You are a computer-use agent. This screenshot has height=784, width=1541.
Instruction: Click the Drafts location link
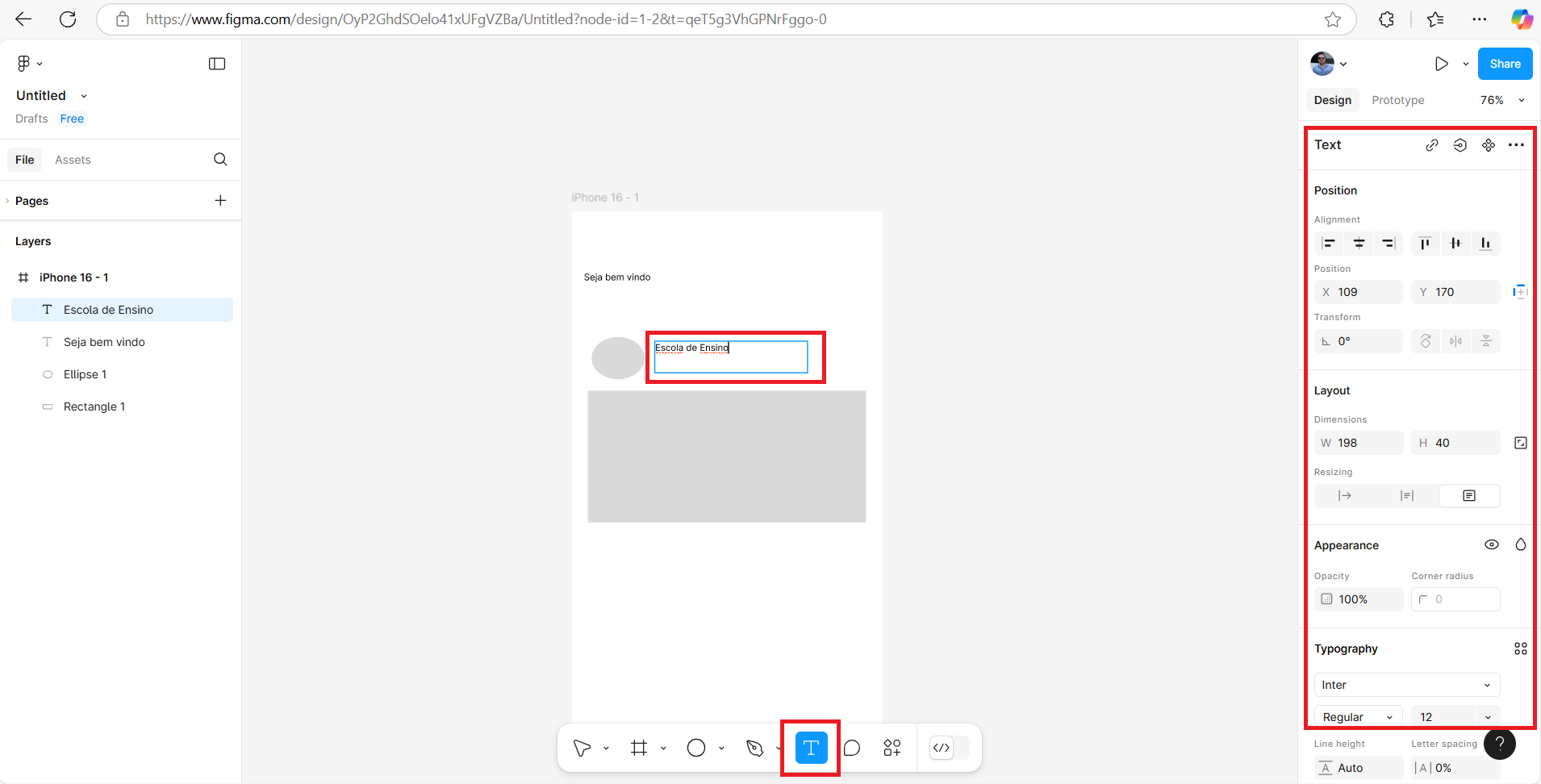31,119
